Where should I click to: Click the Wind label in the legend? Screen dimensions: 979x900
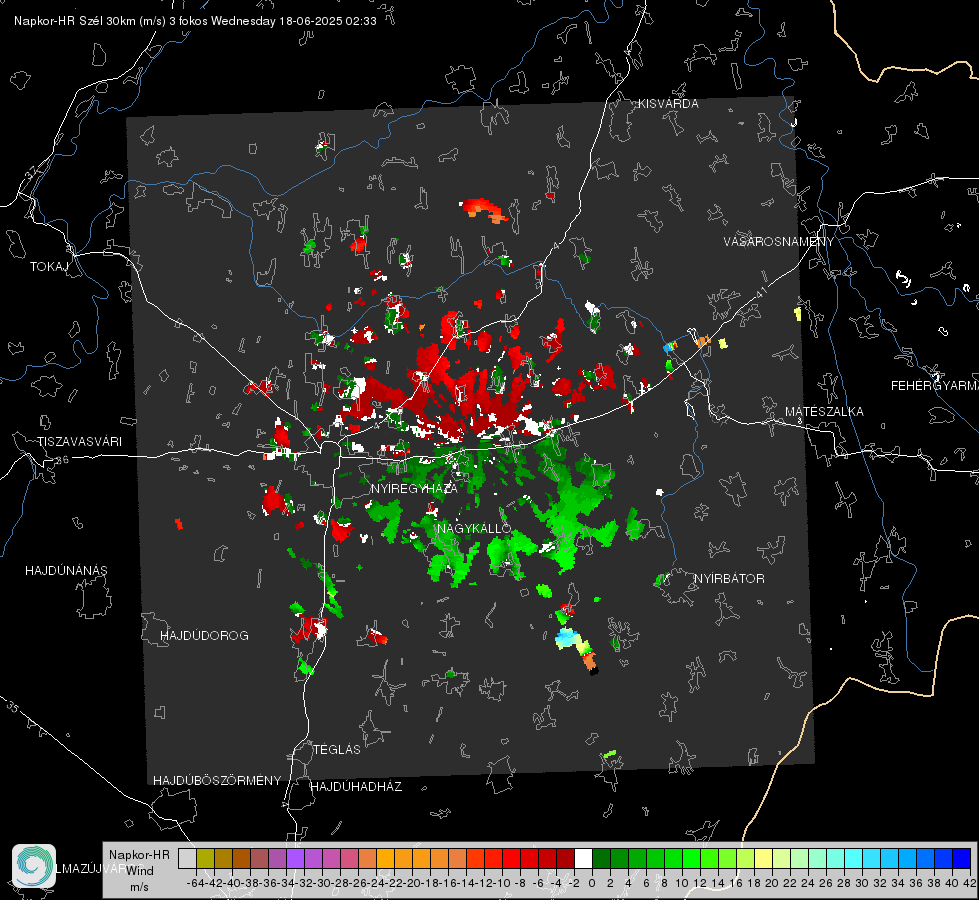click(x=140, y=871)
